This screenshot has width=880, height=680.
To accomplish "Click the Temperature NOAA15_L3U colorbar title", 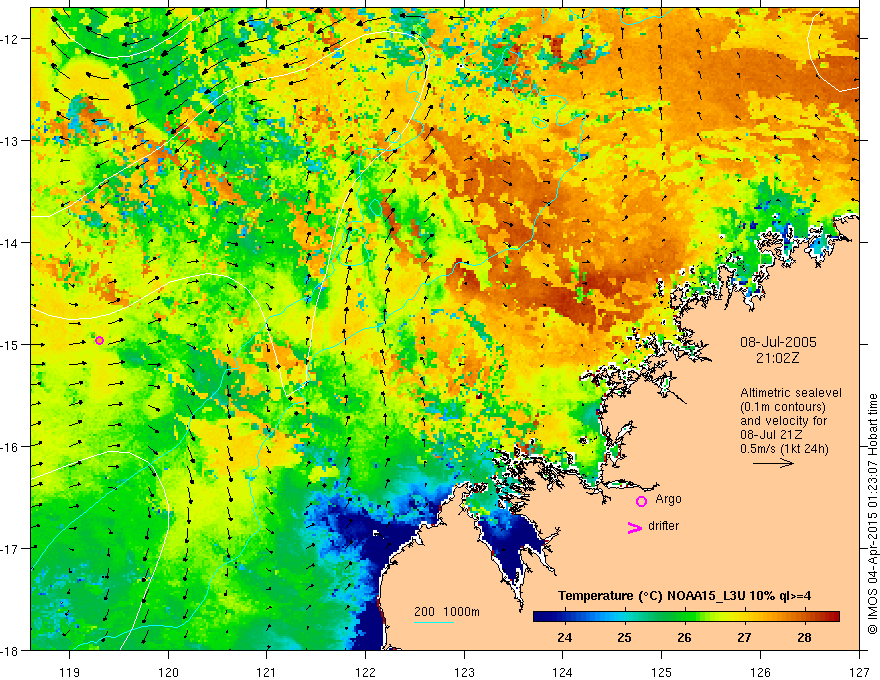I will coord(684,596).
